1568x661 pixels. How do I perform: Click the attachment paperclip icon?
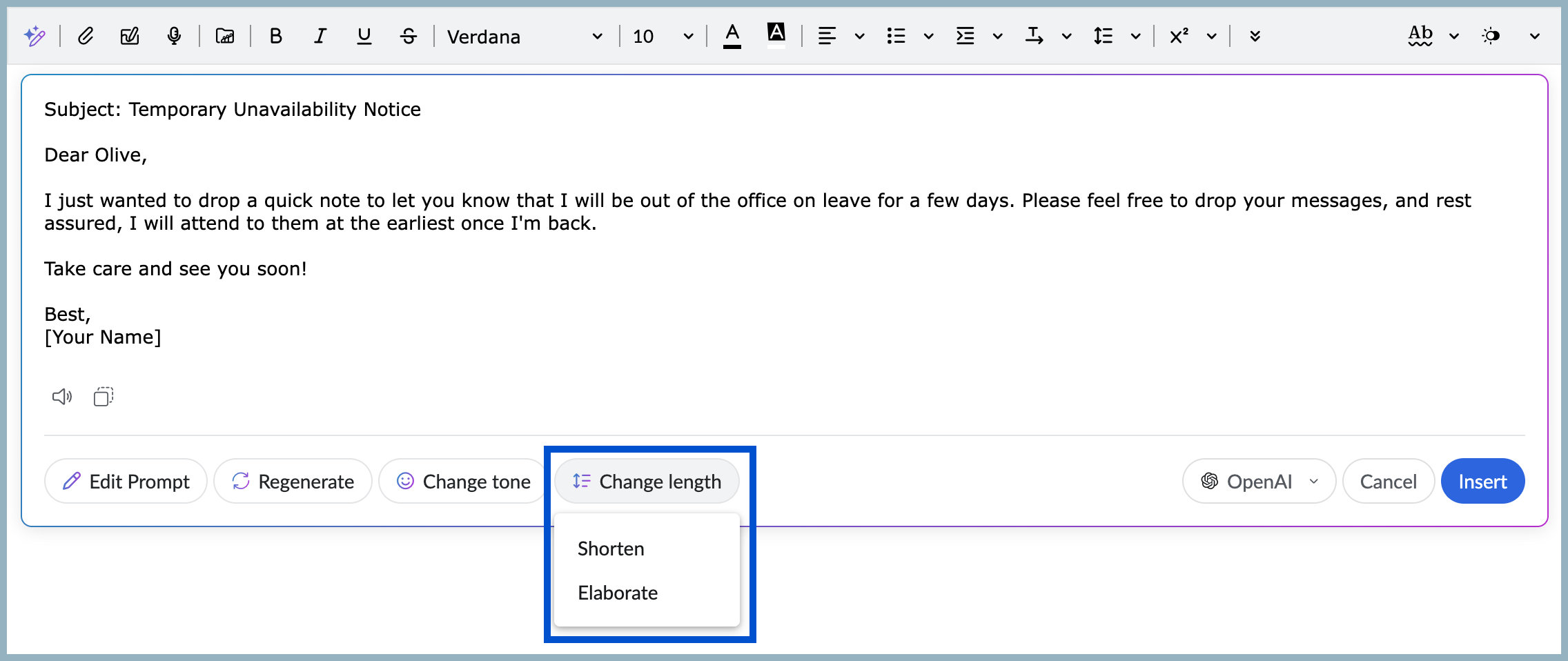tap(86, 36)
